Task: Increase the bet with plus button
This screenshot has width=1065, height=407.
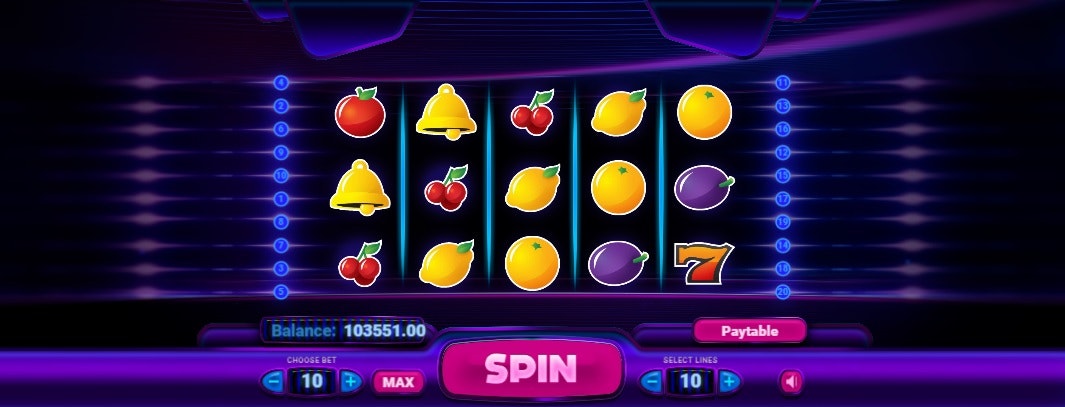Action: [350, 381]
